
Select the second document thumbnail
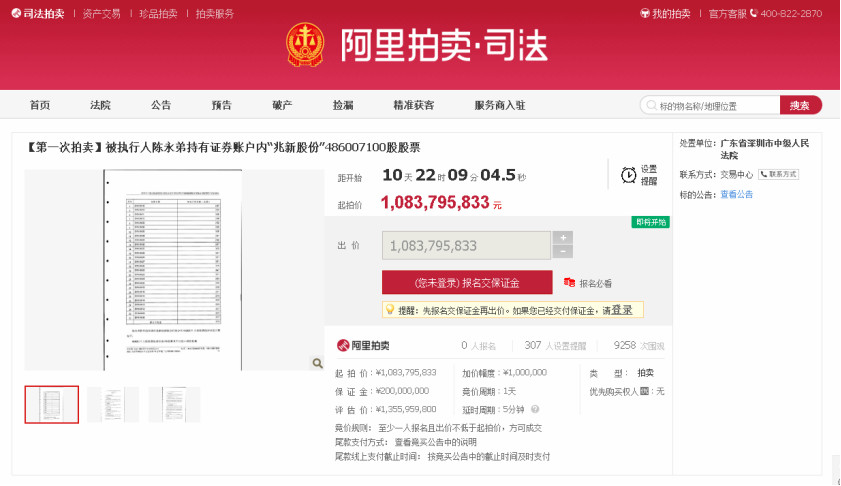click(x=113, y=404)
